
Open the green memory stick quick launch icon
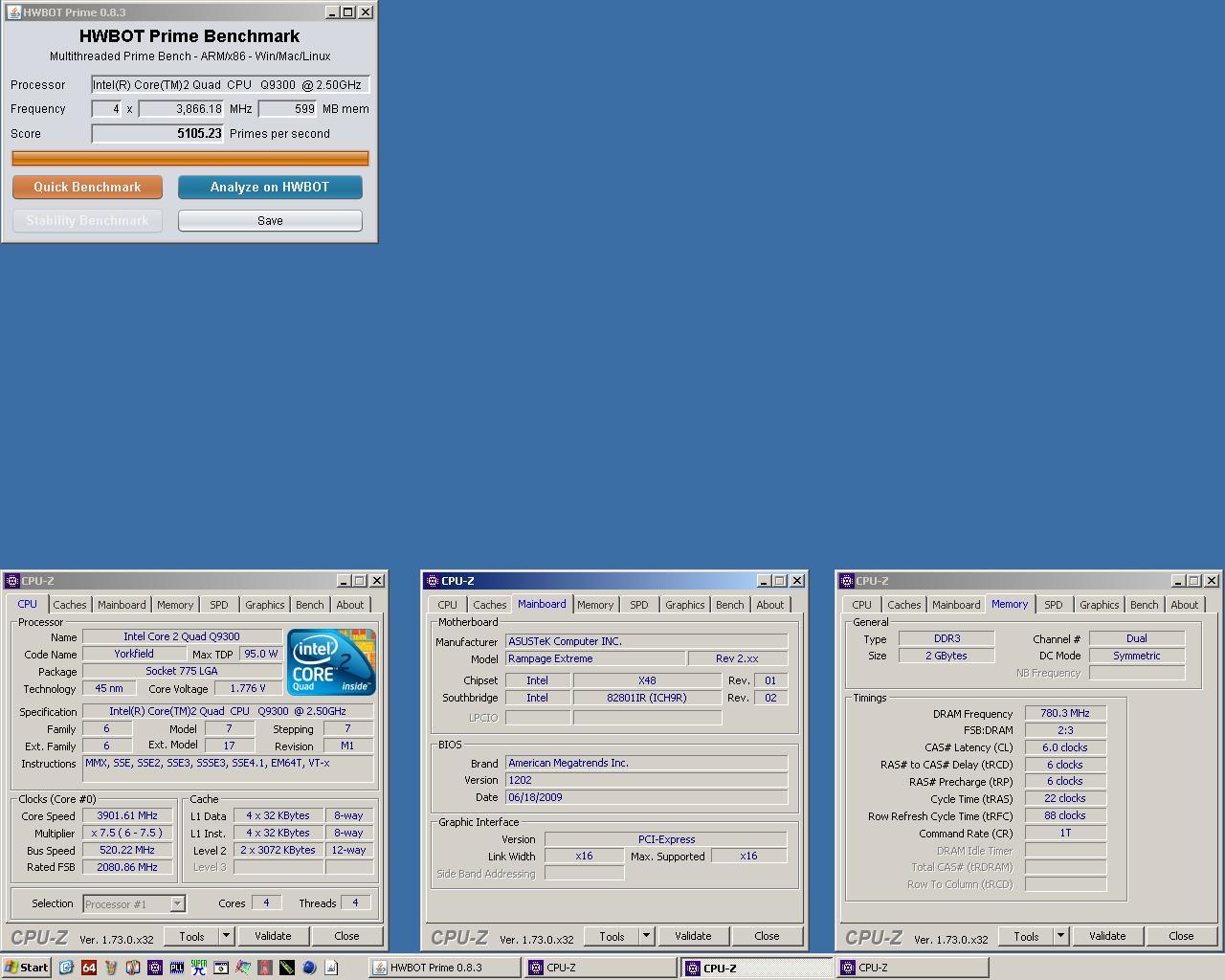pos(287,968)
